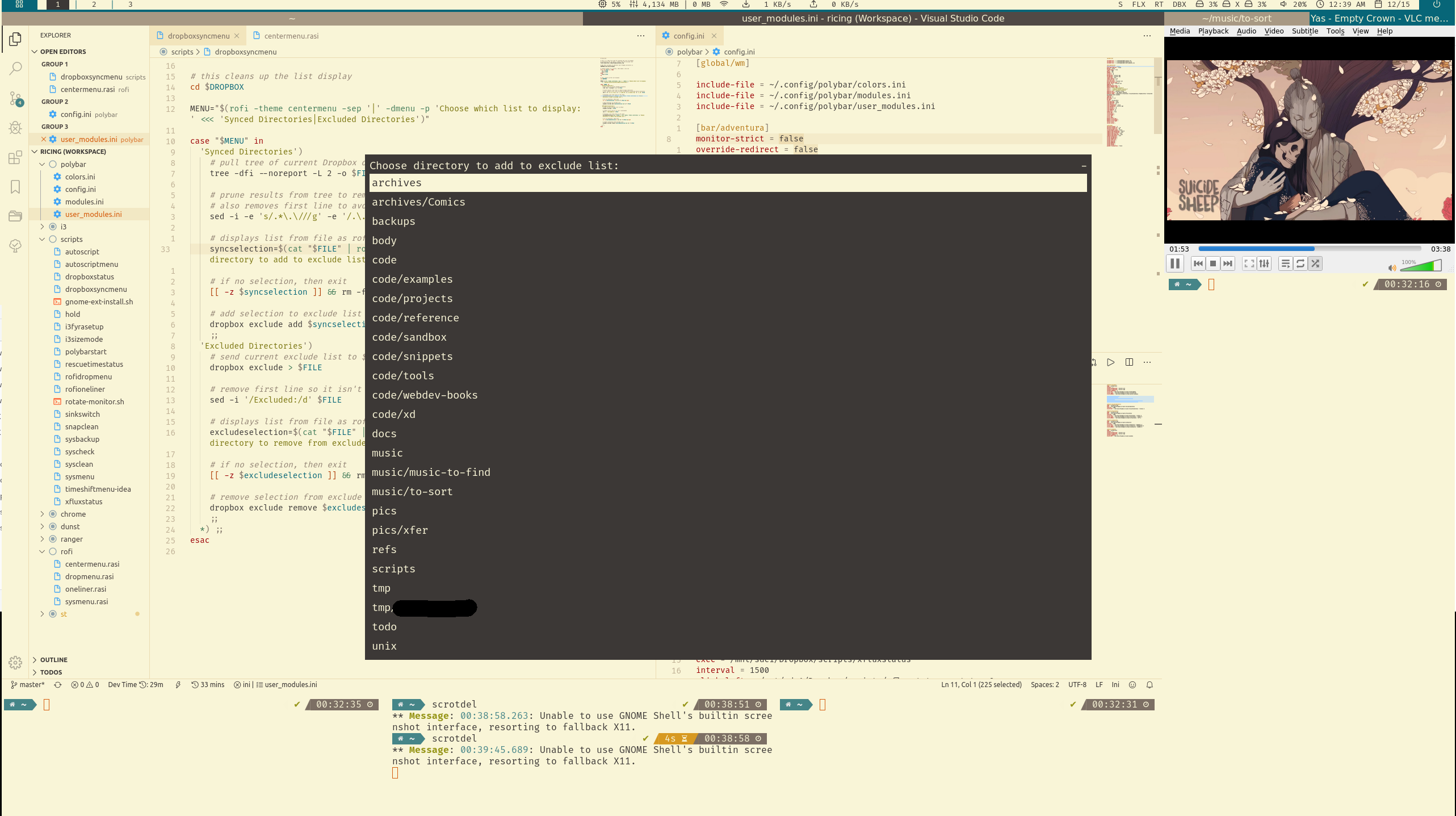Toggle VLC loop/repeat mode
Screen dimensions: 1456x816
1300,263
